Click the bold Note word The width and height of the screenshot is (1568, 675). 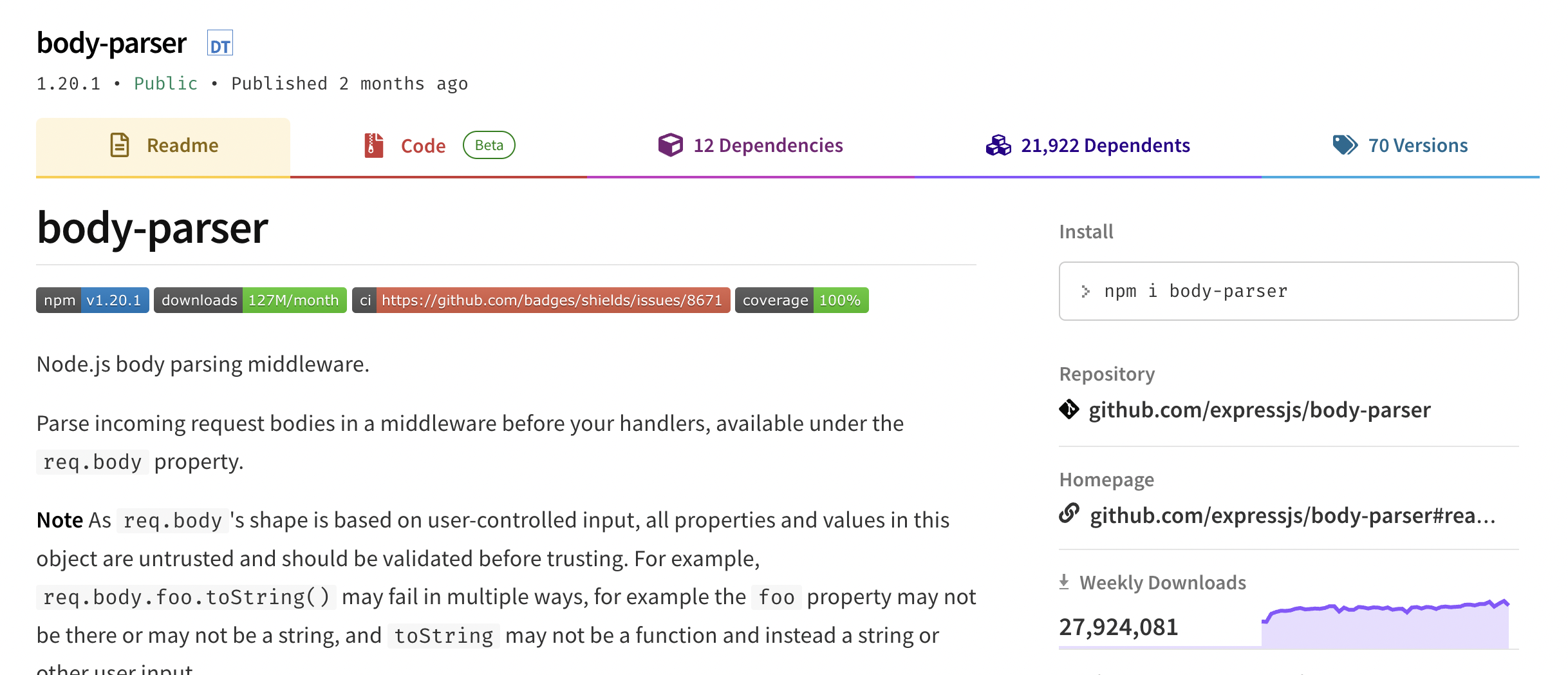coord(60,520)
